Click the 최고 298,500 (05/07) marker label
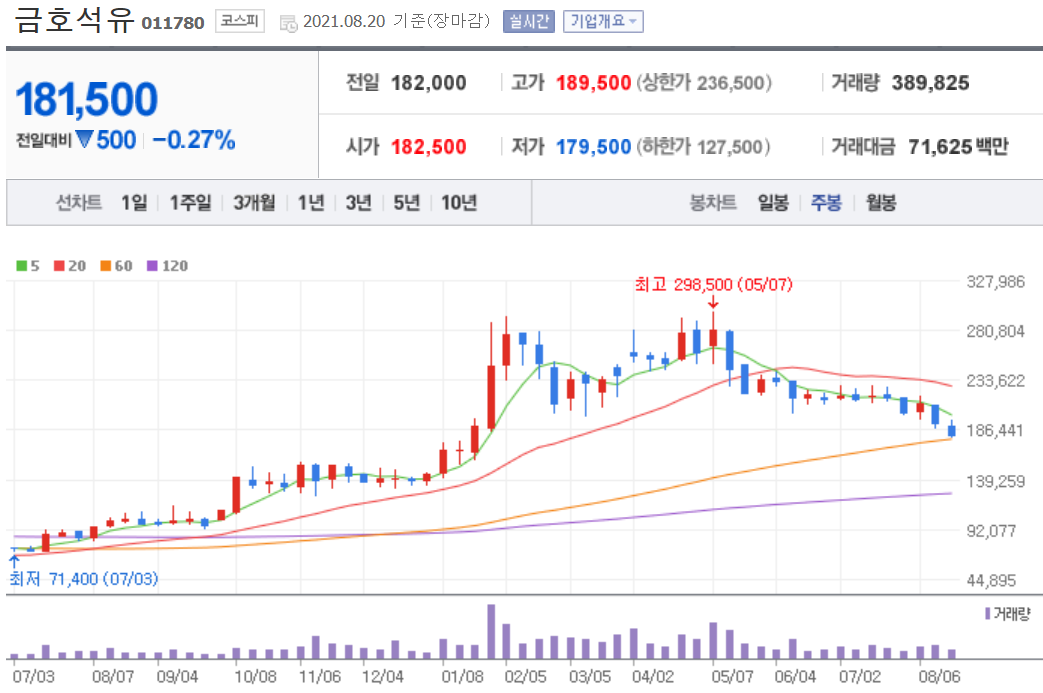 (713, 285)
